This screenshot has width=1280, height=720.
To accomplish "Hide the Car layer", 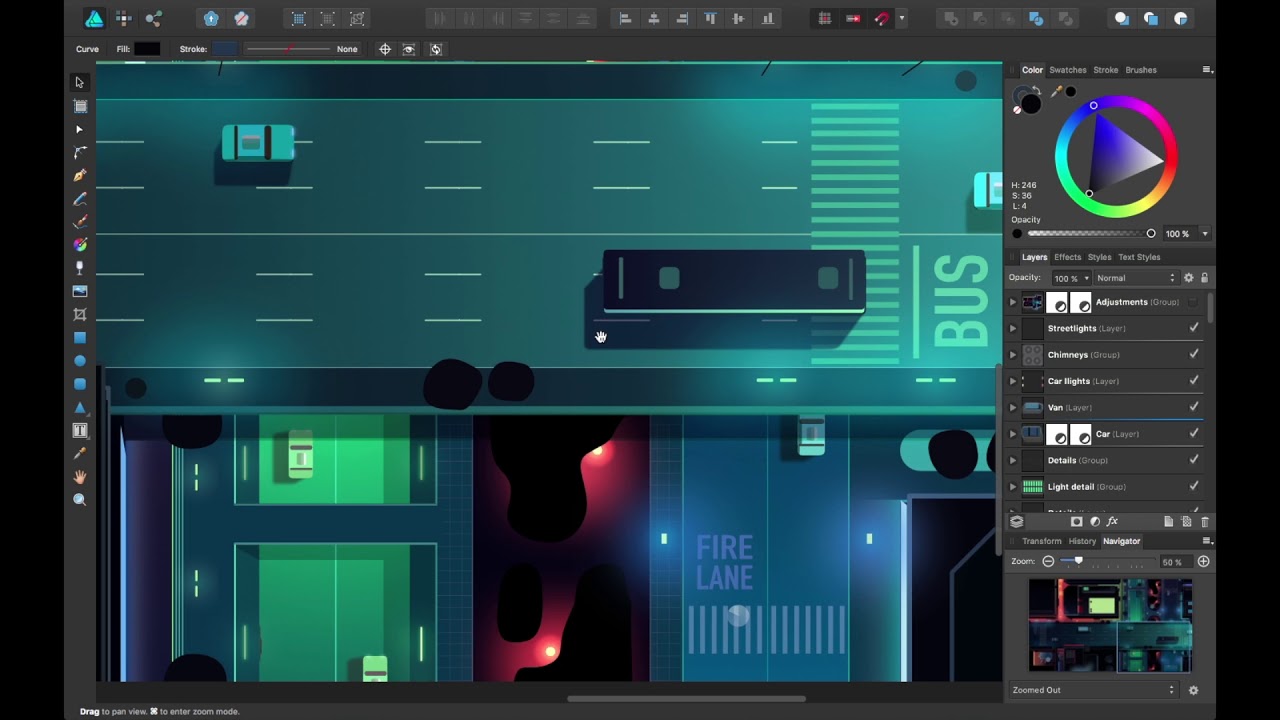I will coord(1194,434).
